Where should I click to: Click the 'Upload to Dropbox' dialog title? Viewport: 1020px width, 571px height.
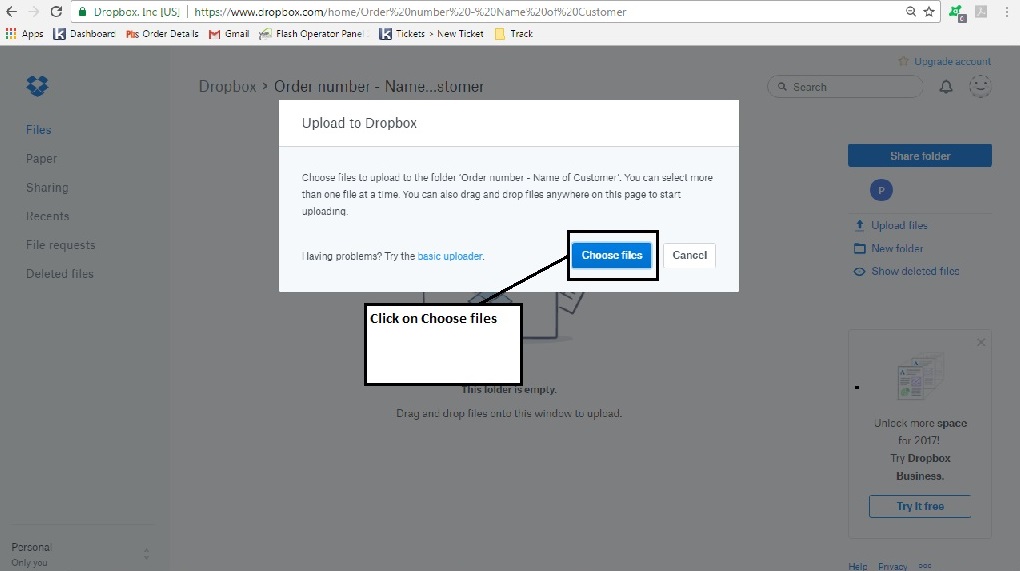(x=359, y=123)
